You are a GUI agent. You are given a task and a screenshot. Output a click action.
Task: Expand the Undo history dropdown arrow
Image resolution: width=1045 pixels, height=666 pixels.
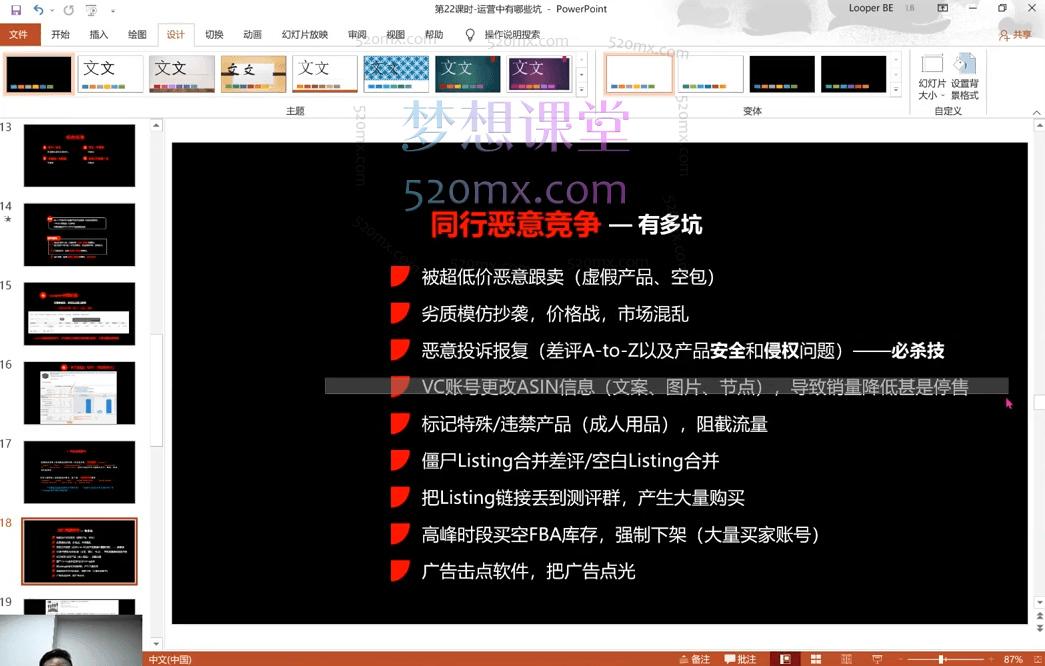tap(52, 9)
